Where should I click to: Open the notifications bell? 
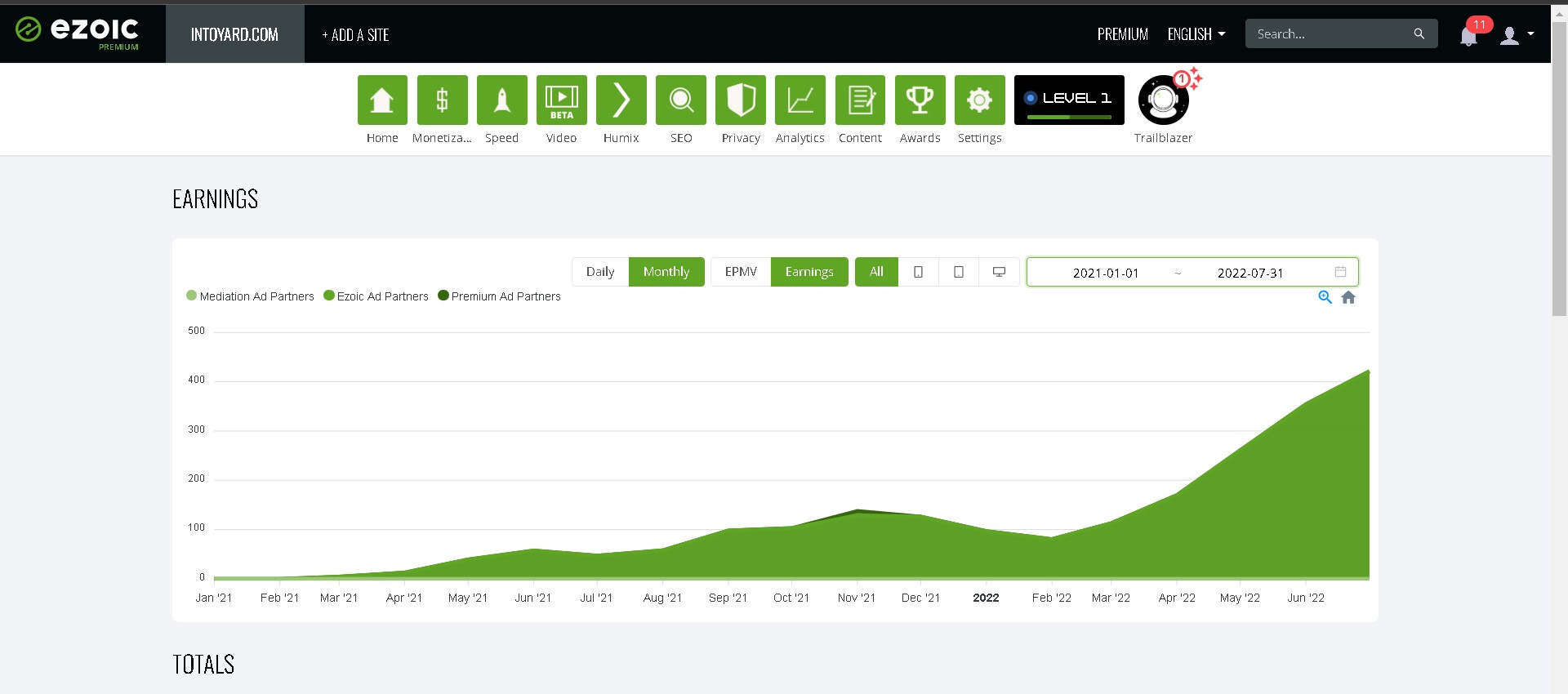point(1468,35)
